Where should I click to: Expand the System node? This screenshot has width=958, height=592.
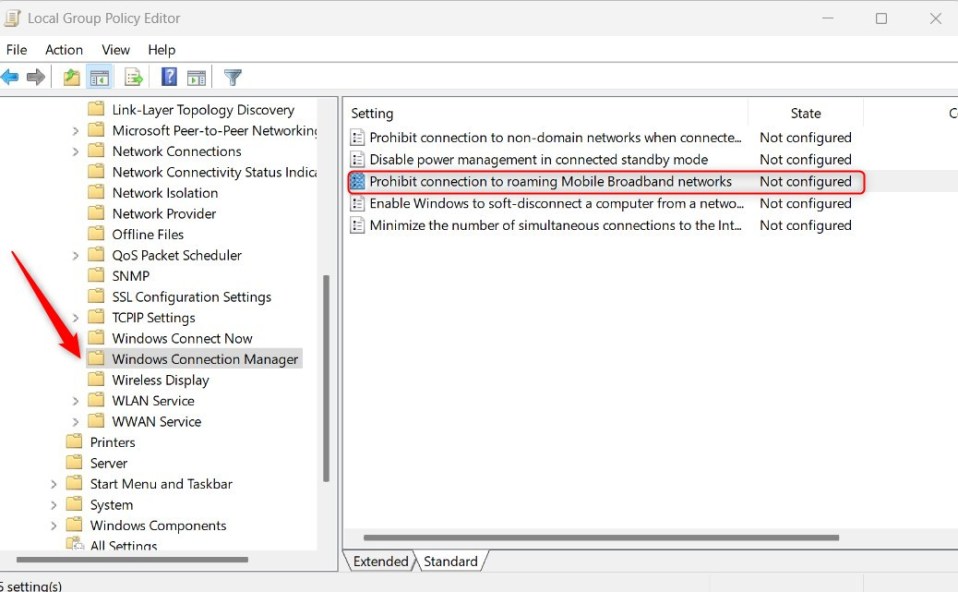[x=53, y=505]
